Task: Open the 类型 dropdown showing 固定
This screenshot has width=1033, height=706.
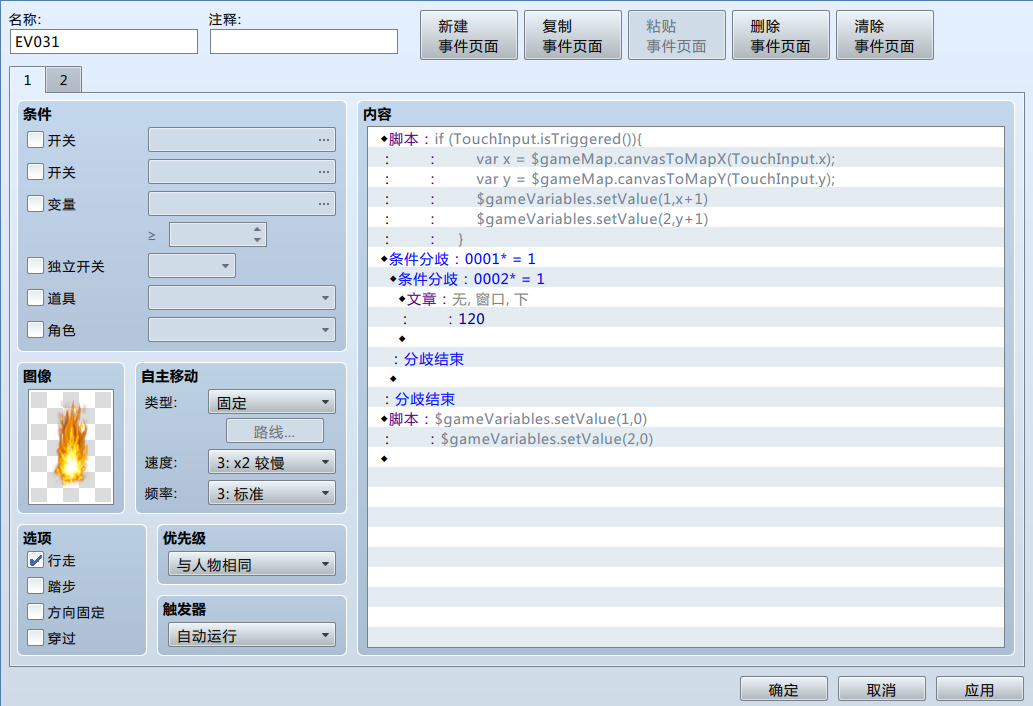Action: [271, 402]
